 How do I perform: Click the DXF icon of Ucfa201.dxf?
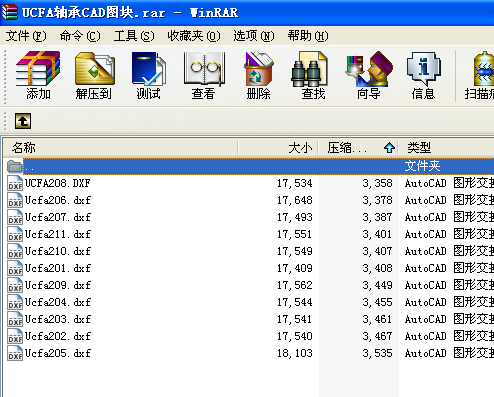[x=15, y=268]
